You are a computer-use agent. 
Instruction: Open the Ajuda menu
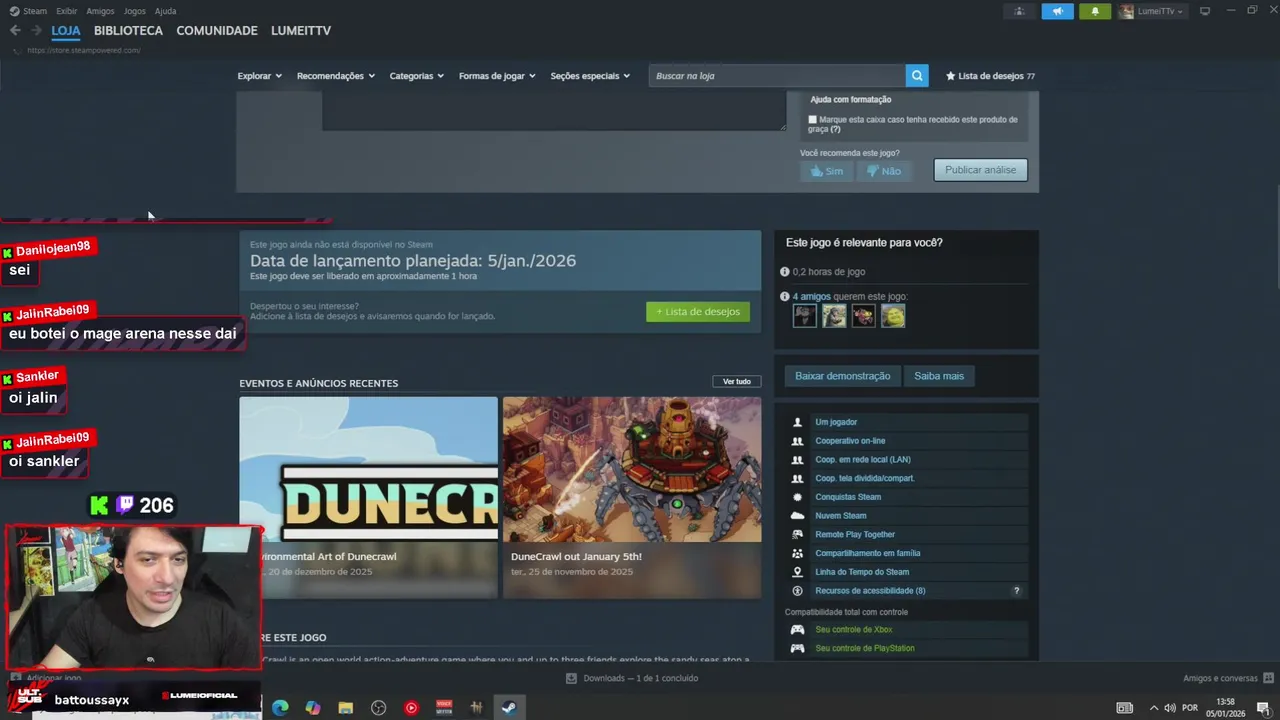(x=165, y=11)
